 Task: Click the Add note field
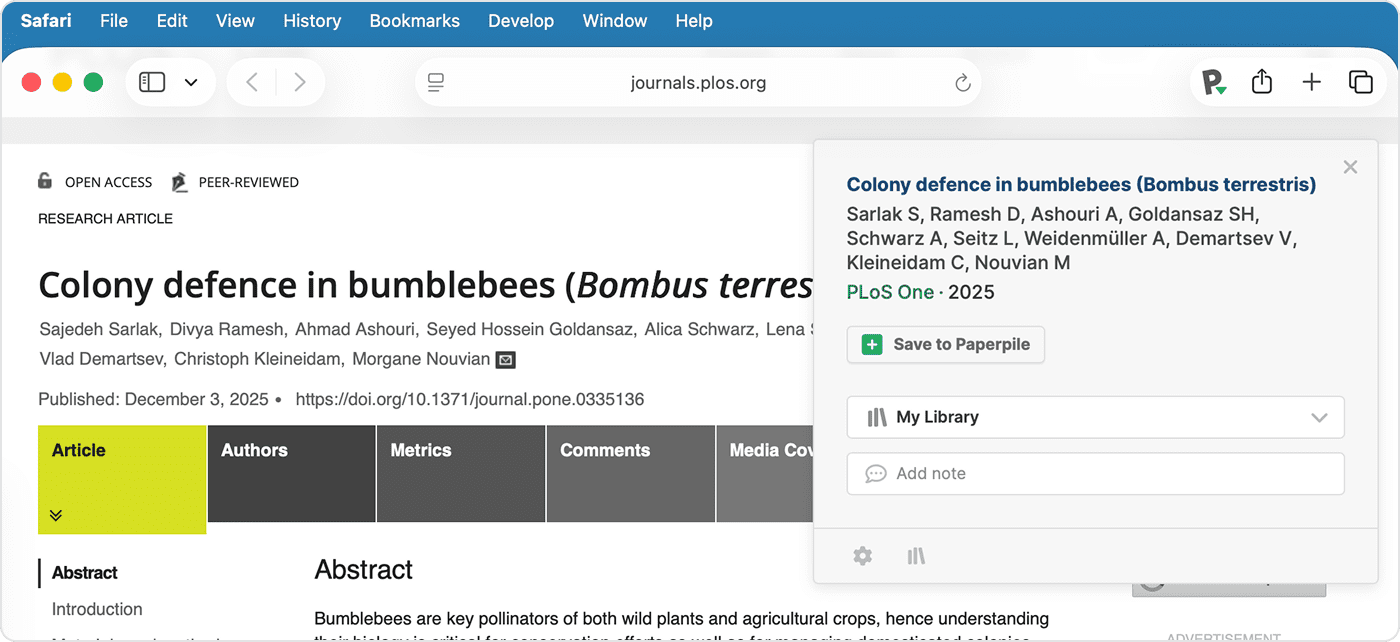click(x=1095, y=474)
